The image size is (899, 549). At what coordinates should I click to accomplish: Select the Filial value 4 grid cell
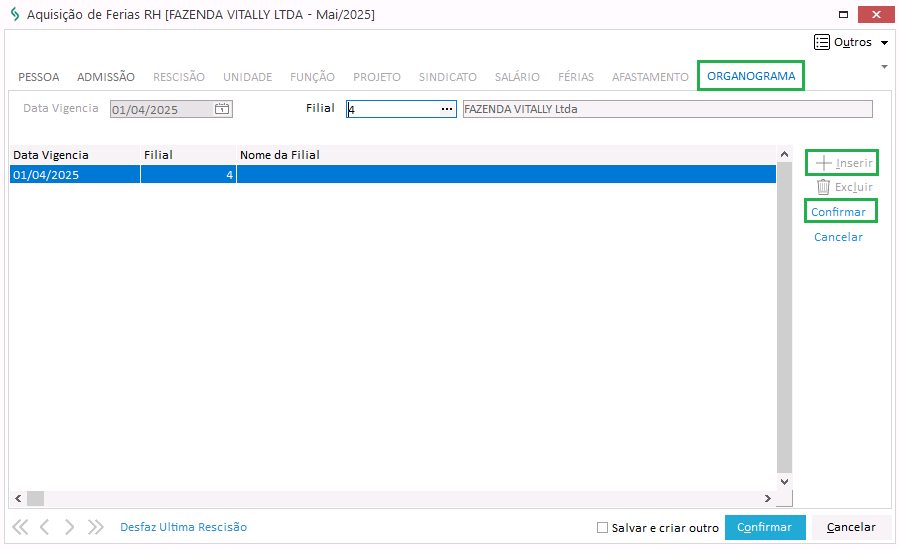(188, 175)
